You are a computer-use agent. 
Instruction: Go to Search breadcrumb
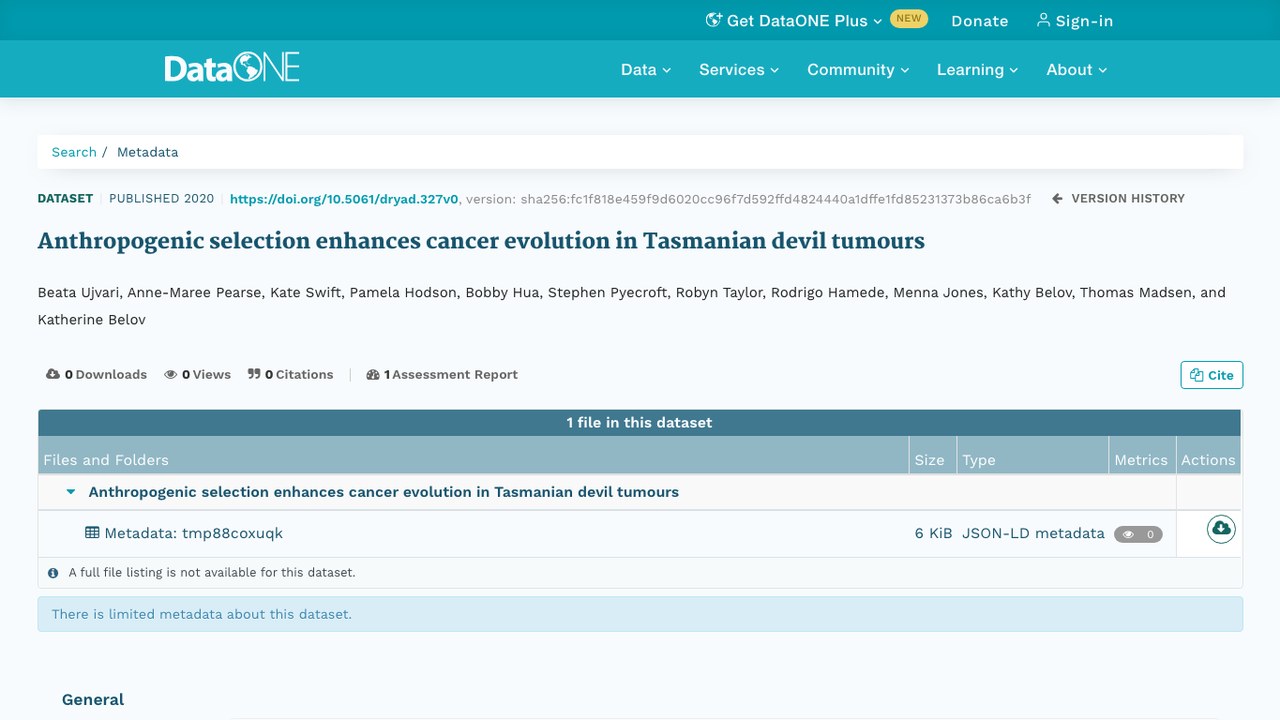tap(74, 152)
